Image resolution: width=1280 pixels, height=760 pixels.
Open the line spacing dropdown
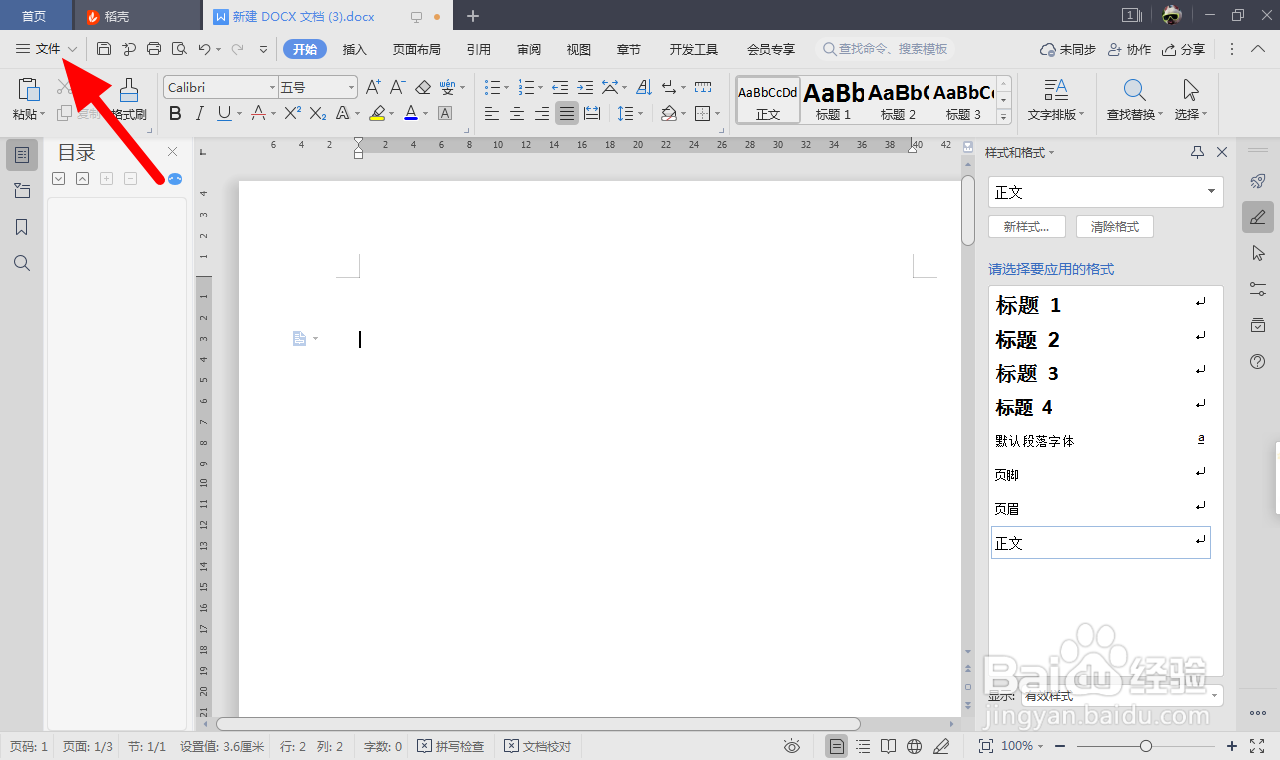641,114
